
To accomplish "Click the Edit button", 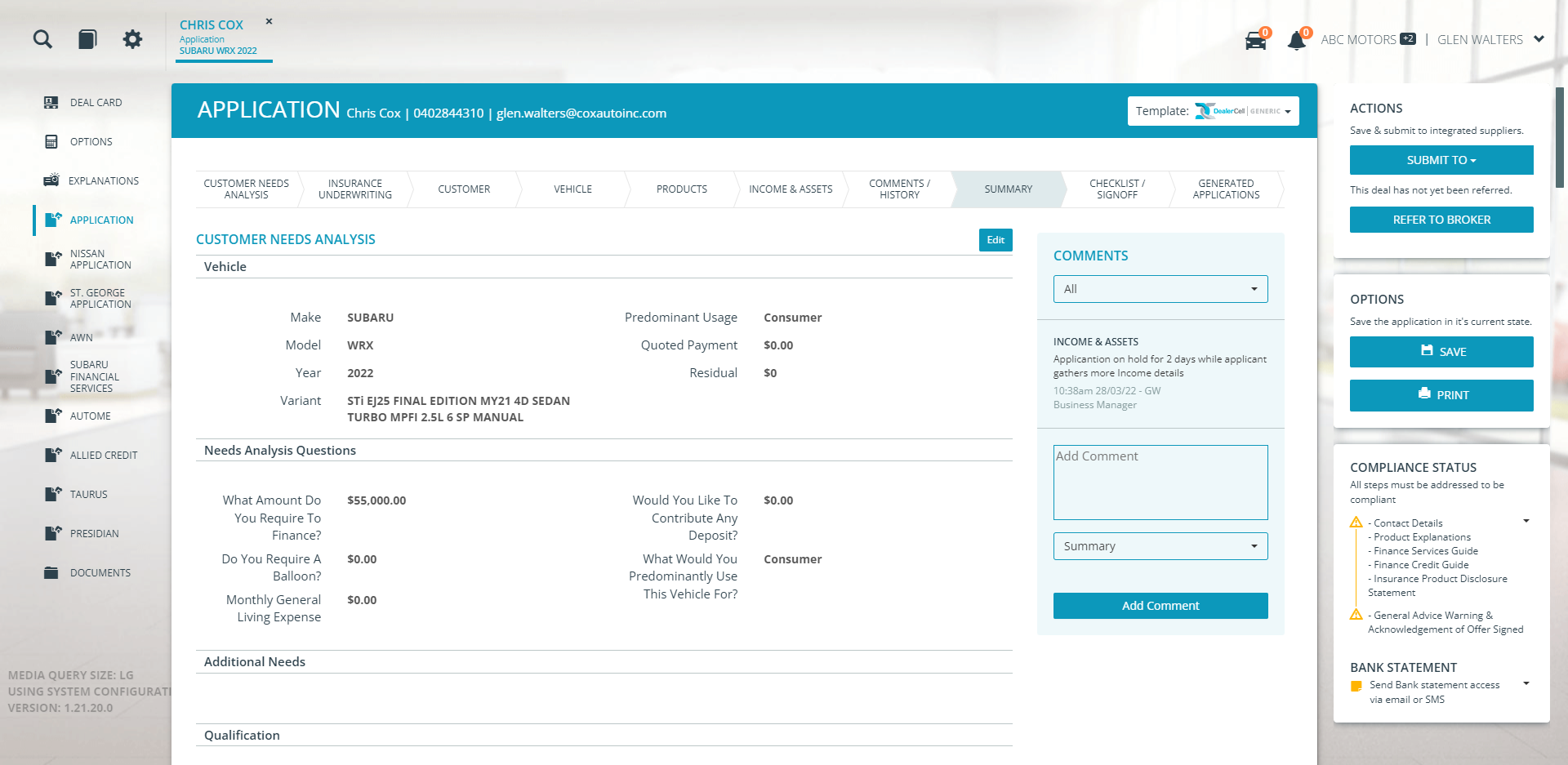I will (996, 240).
